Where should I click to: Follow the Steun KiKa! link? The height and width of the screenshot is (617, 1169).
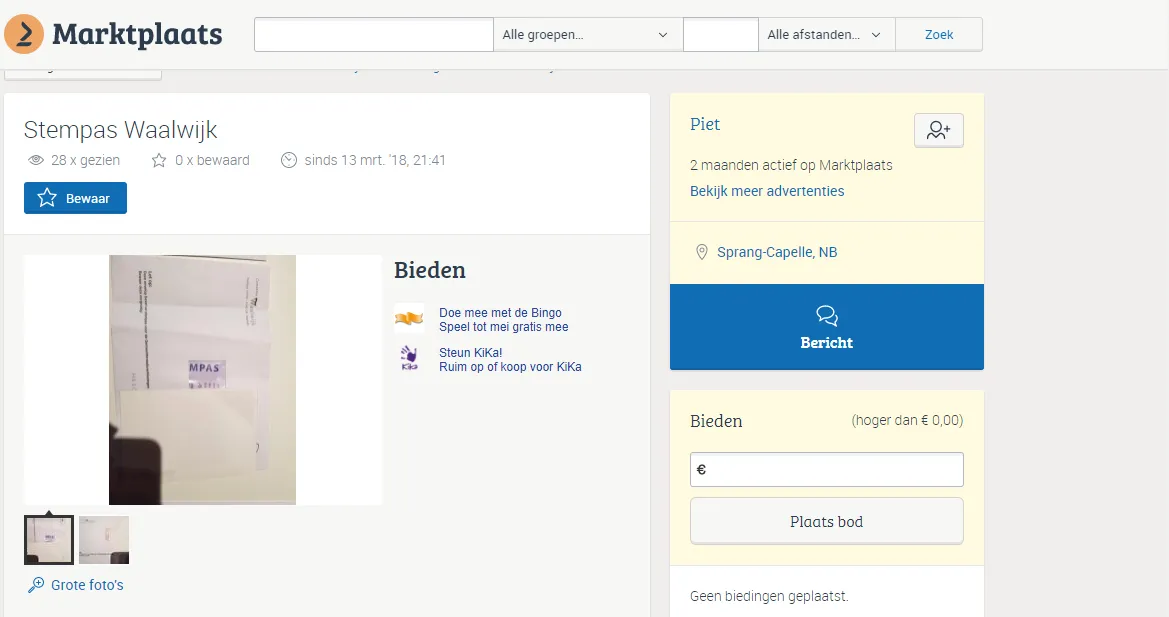click(470, 353)
